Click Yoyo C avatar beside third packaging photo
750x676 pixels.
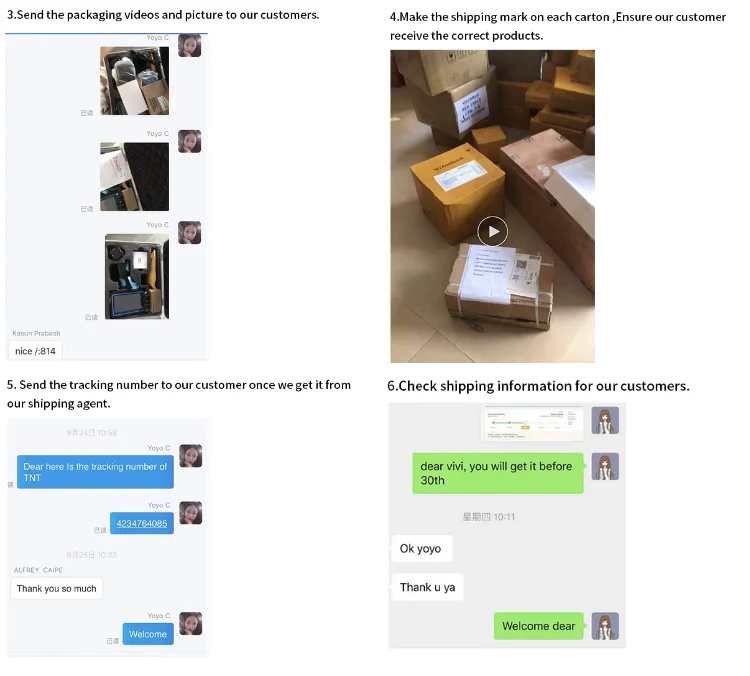(x=189, y=233)
